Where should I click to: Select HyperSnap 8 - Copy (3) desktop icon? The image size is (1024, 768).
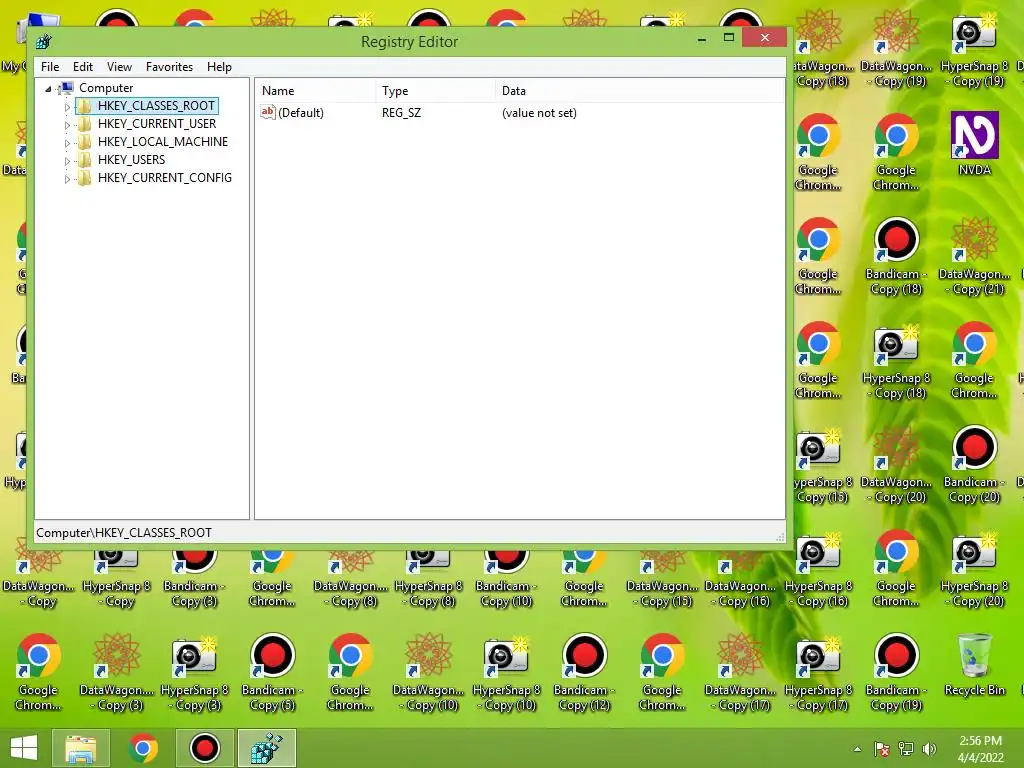click(x=194, y=673)
